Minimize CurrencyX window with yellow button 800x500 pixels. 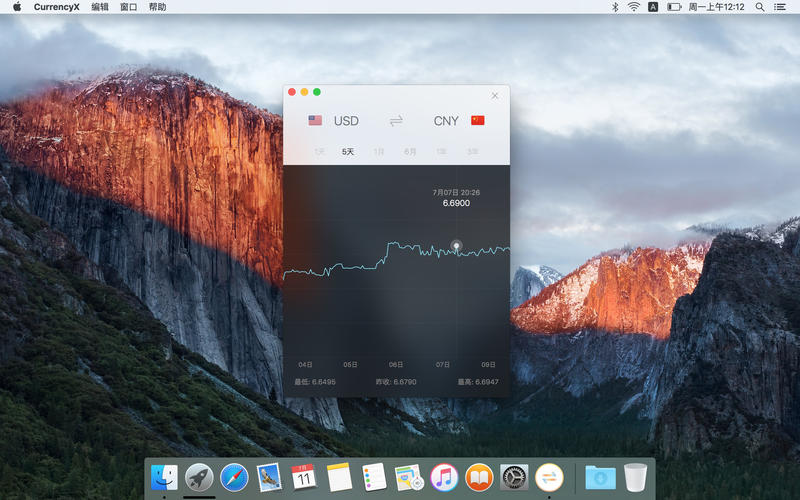pos(304,92)
